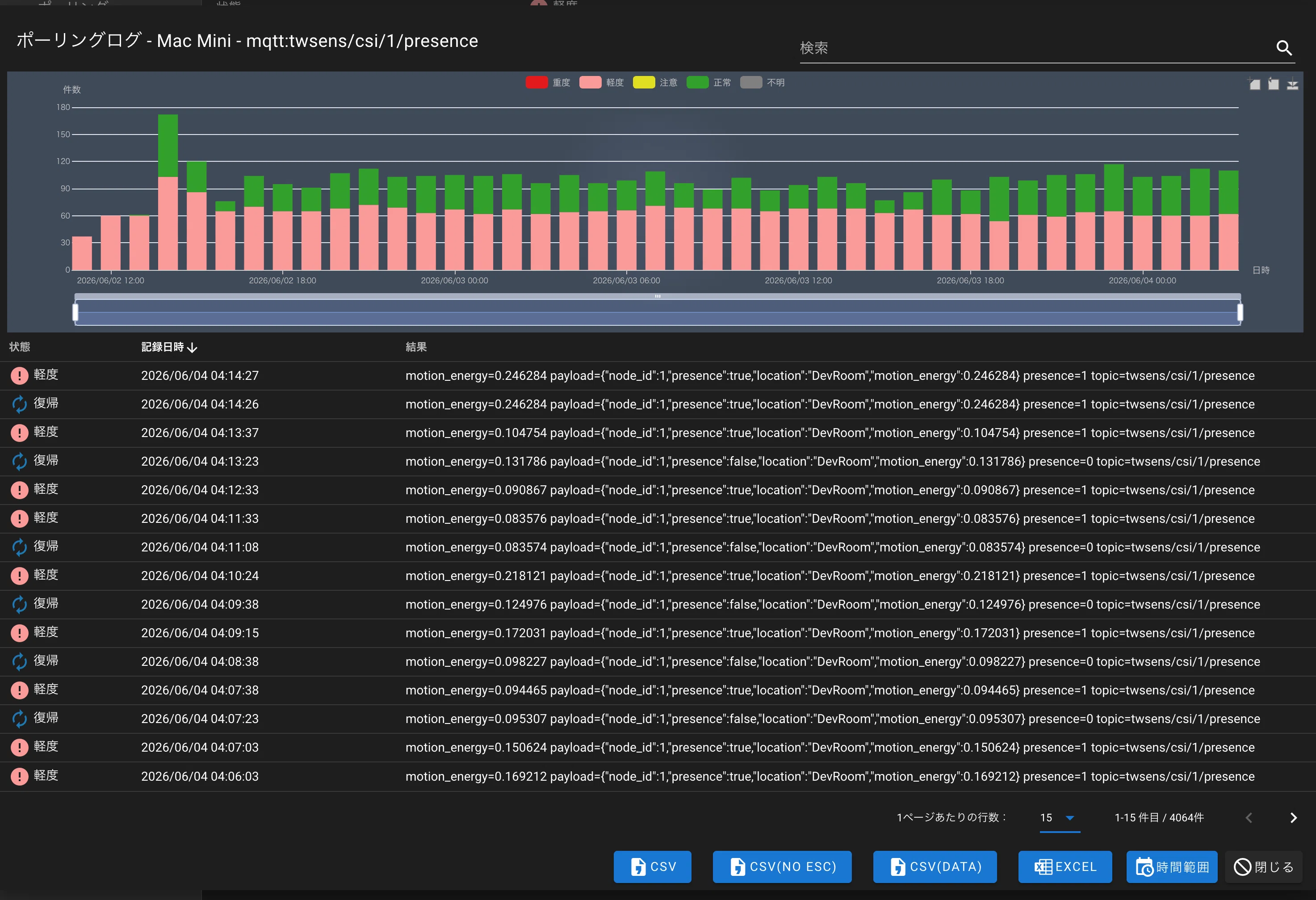The width and height of the screenshot is (1316, 900).
Task: Click the recovery icon in the 04:11:08 row
Action: [19, 547]
